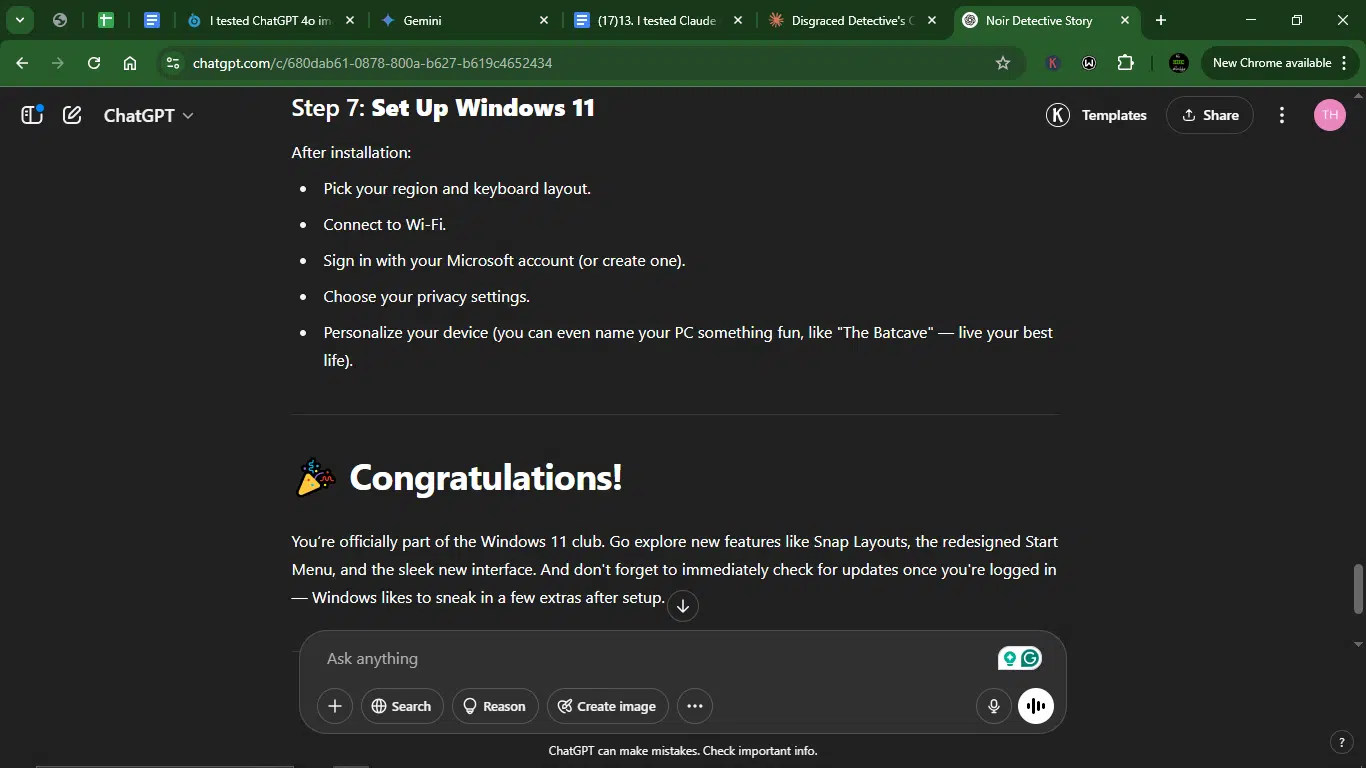Screen dimensions: 1366x768
Task: Close the Gemini tab
Action: tap(543, 20)
